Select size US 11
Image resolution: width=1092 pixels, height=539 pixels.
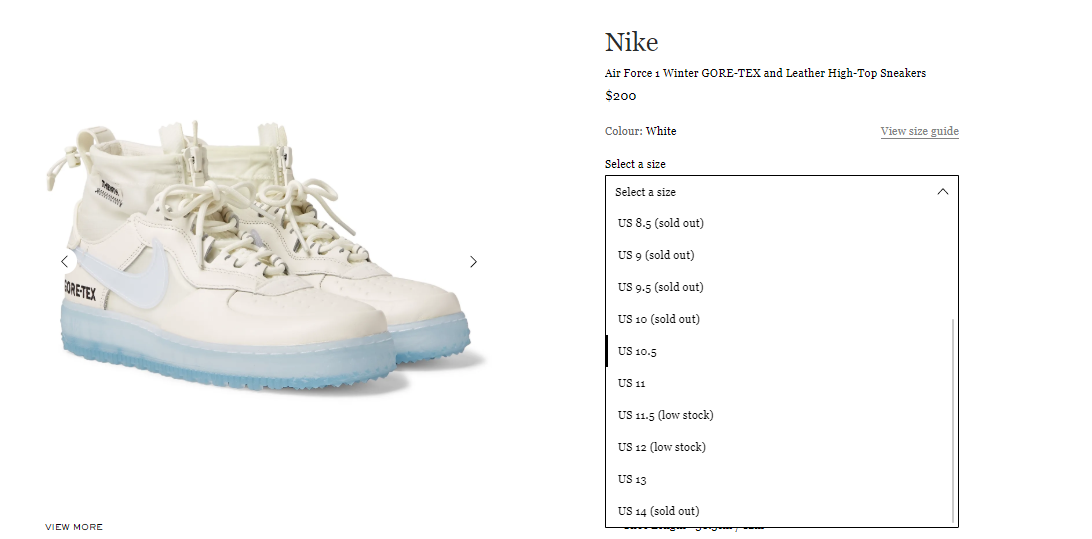(781, 383)
